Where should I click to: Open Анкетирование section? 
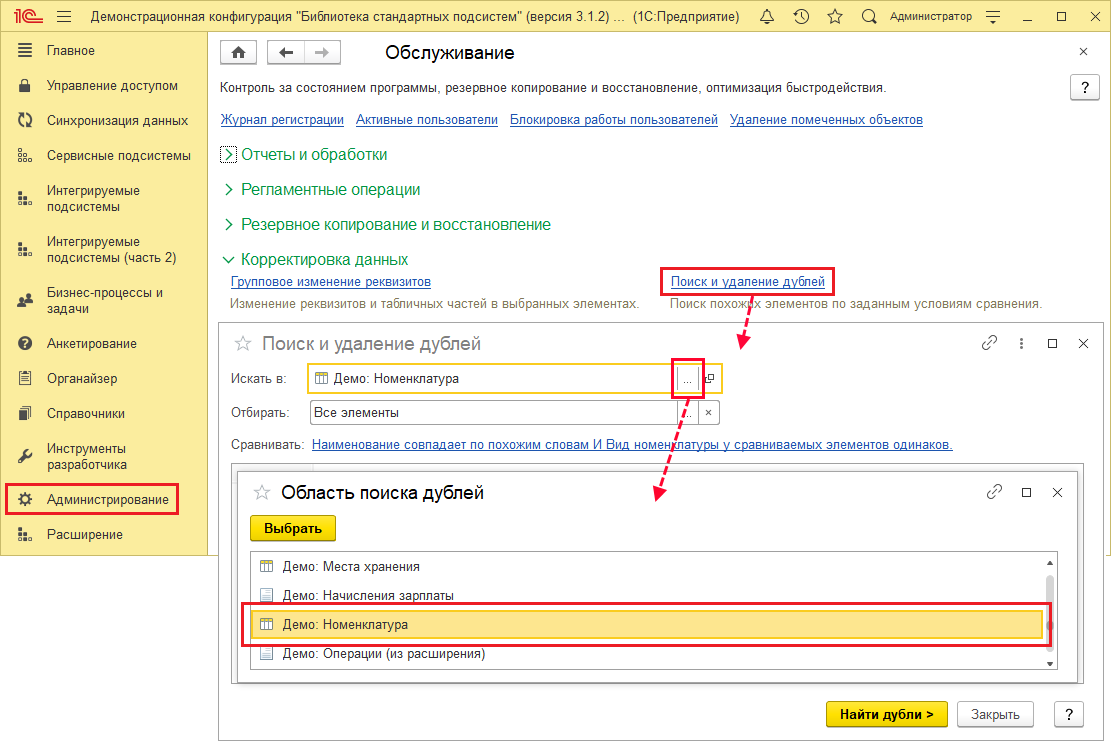pos(104,344)
